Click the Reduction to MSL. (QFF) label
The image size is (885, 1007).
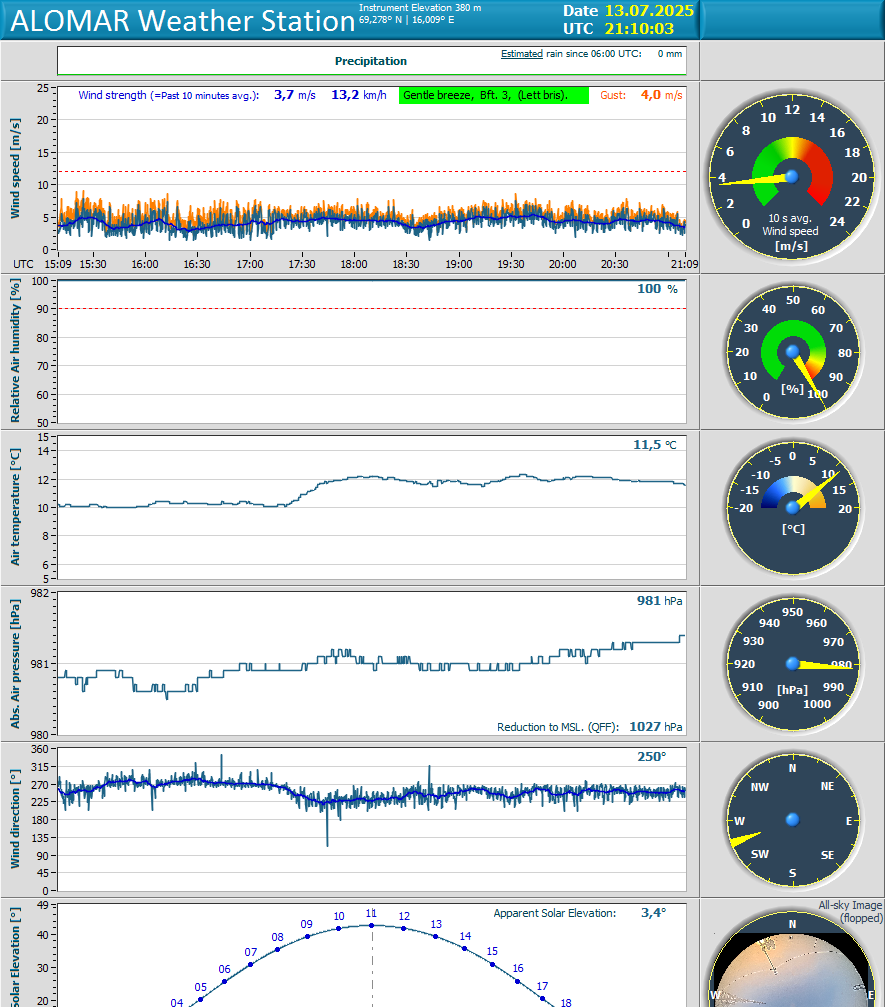558,727
